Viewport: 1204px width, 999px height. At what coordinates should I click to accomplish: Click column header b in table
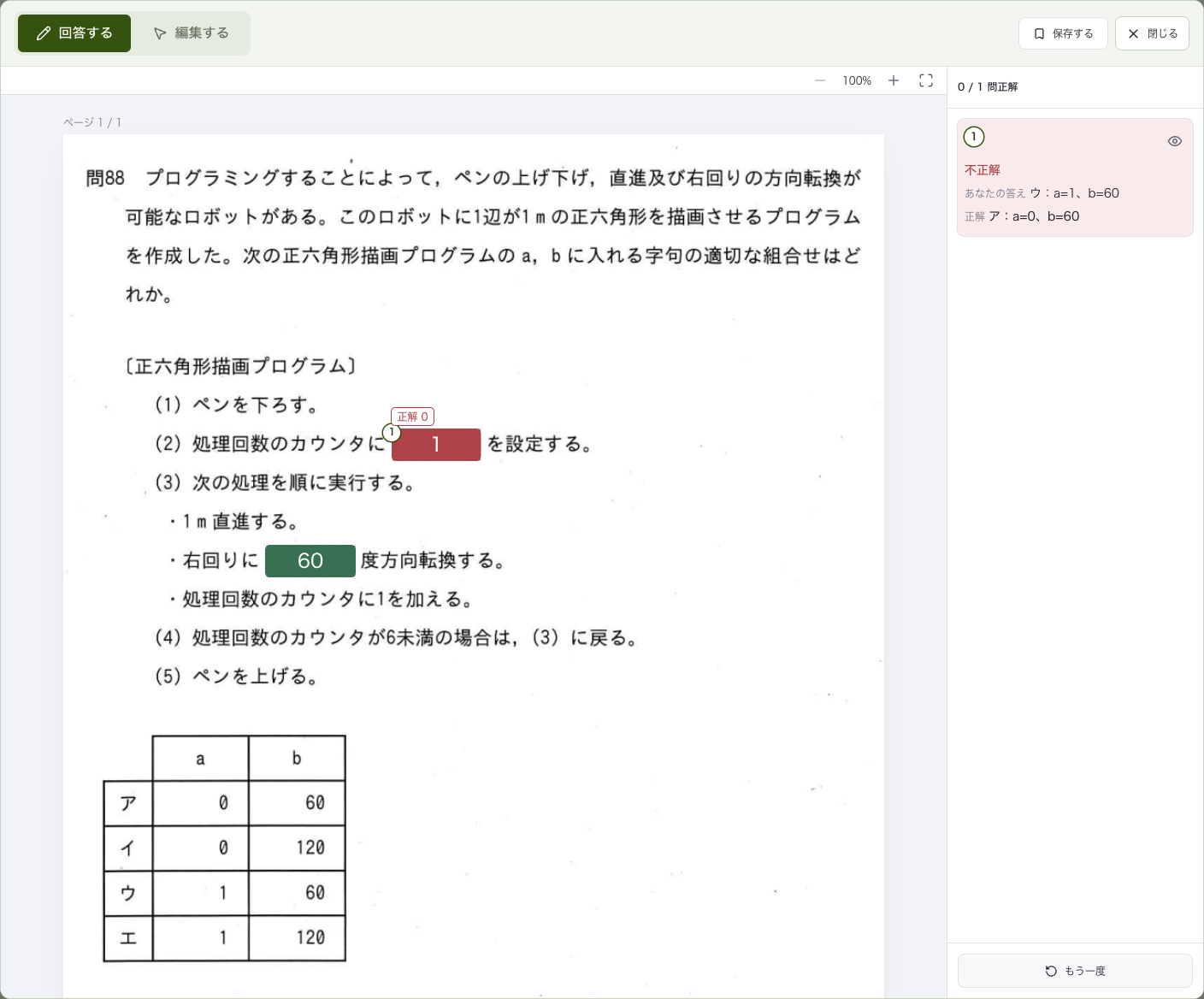(297, 759)
